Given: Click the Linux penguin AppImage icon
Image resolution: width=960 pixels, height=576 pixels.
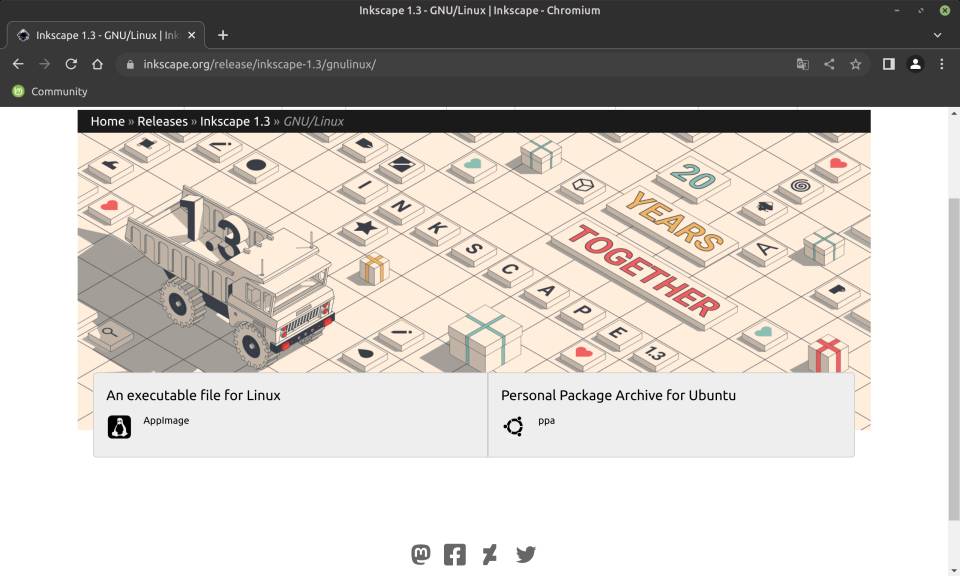Looking at the screenshot, I should click(119, 427).
